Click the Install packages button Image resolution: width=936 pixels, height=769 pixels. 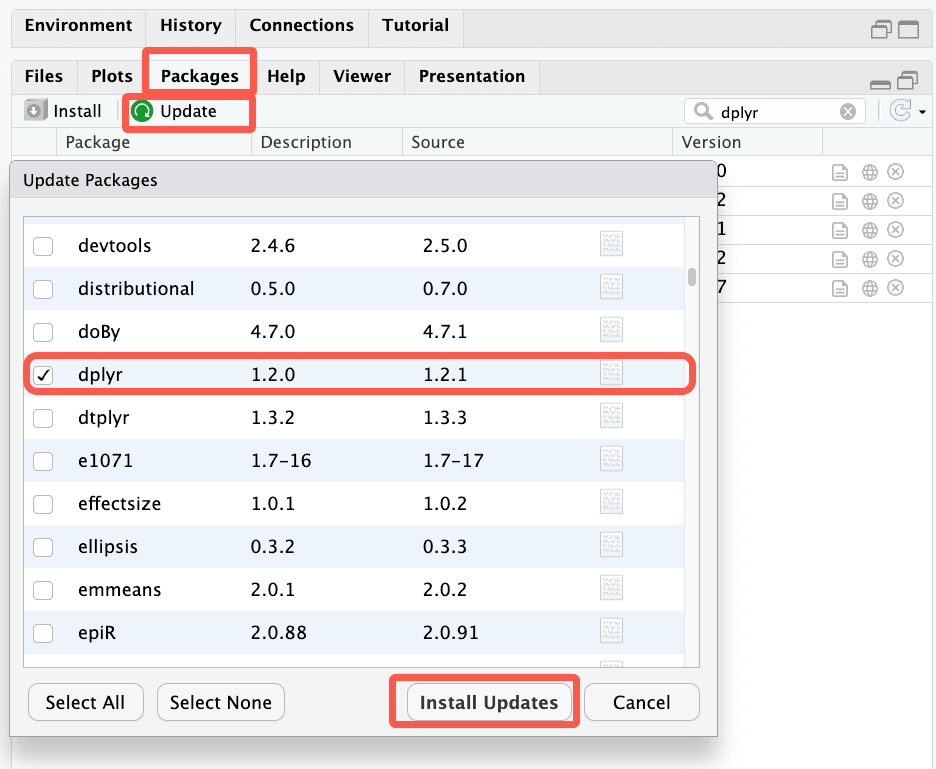tap(63, 111)
